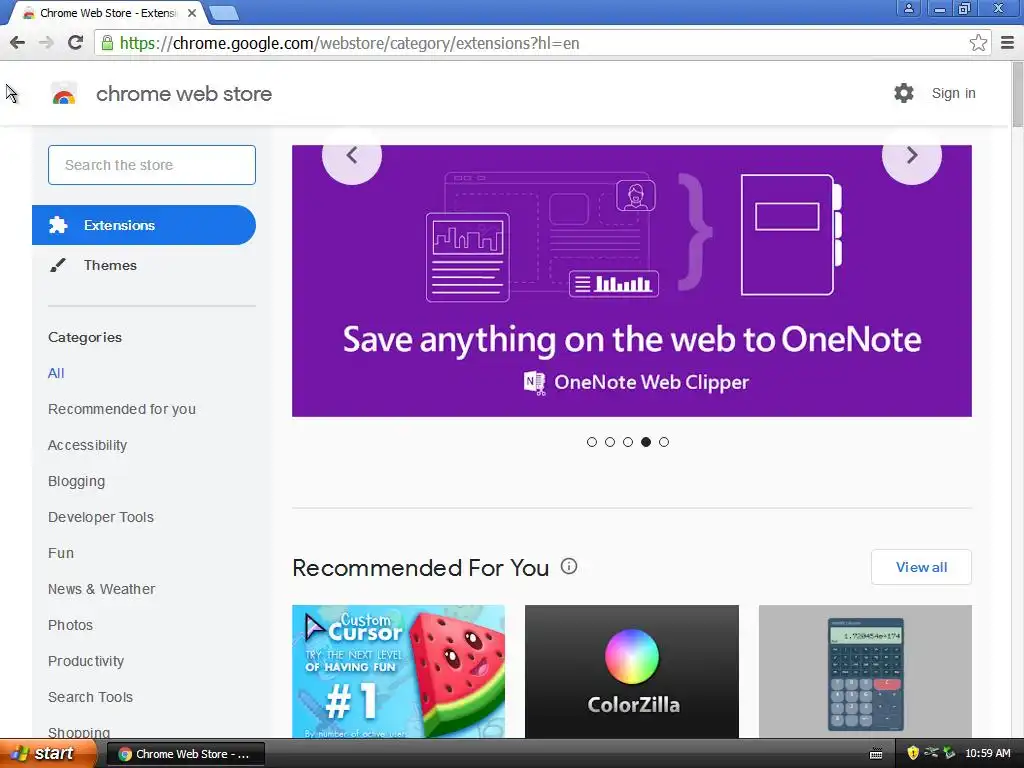Click the Search the store input field
Image resolution: width=1024 pixels, height=768 pixels.
(x=152, y=165)
